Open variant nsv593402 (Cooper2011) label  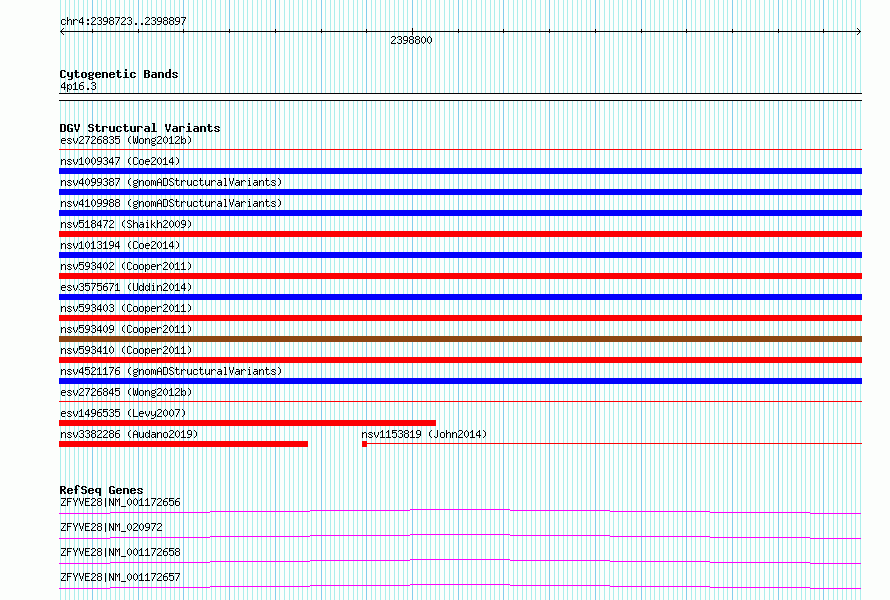click(x=126, y=266)
